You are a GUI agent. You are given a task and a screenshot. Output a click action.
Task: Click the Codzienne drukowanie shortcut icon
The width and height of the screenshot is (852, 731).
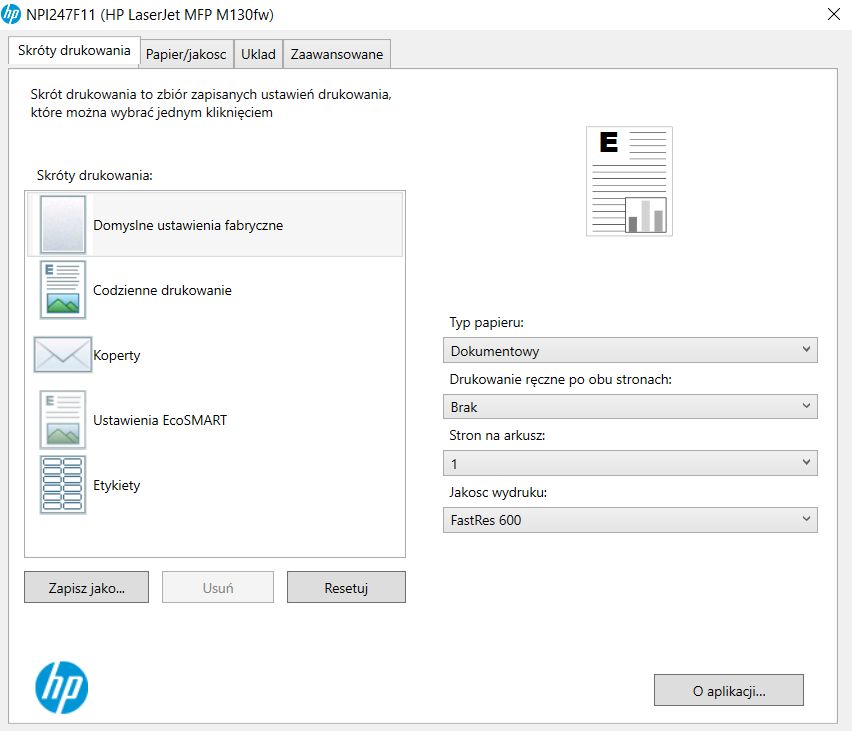tap(63, 290)
